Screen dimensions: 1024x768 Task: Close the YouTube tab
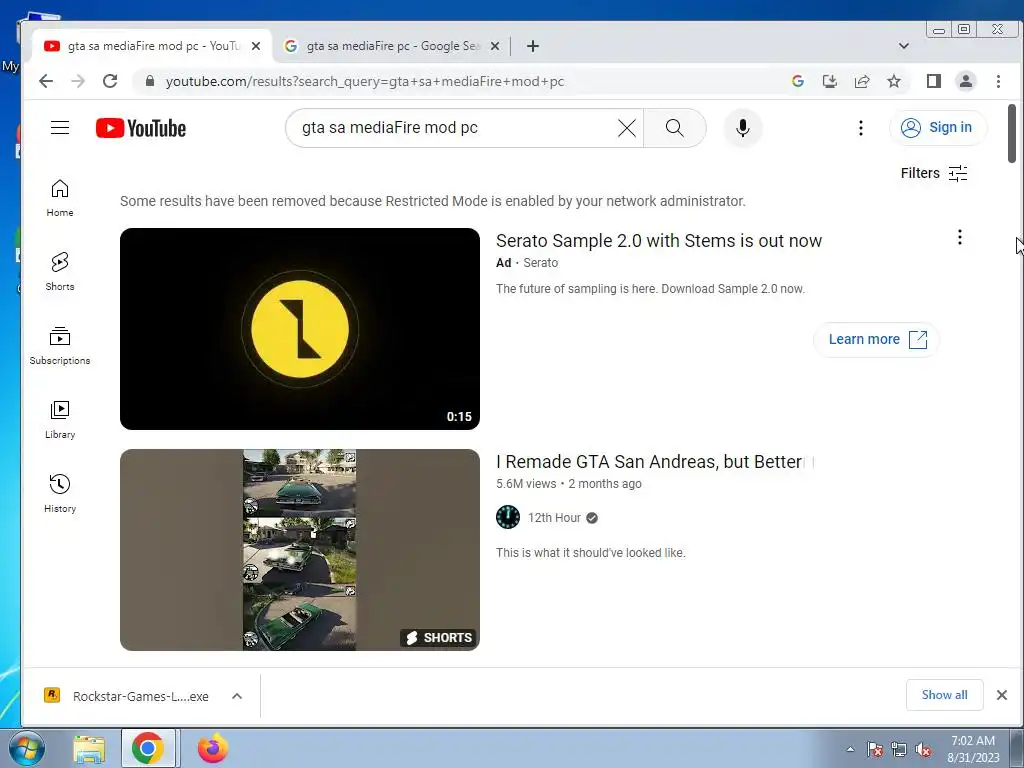[256, 46]
